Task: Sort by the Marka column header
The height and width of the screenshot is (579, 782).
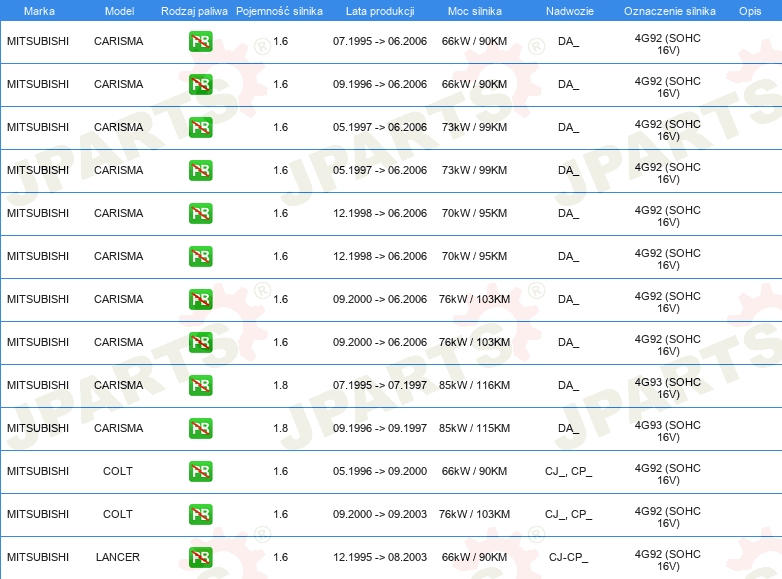Action: [39, 11]
